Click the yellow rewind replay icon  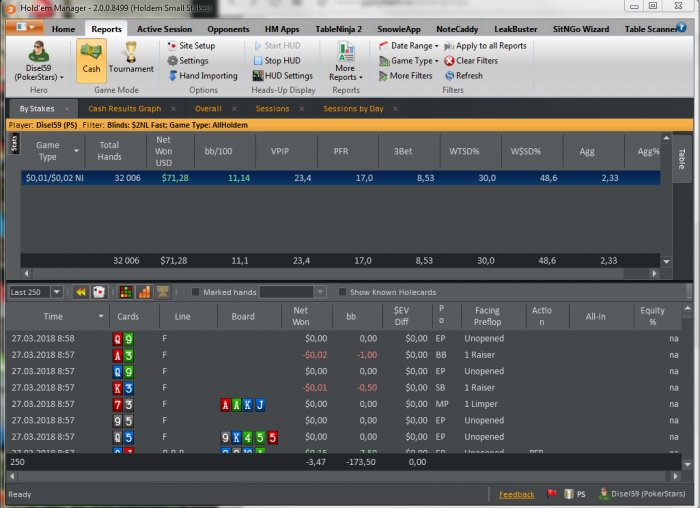click(x=81, y=292)
